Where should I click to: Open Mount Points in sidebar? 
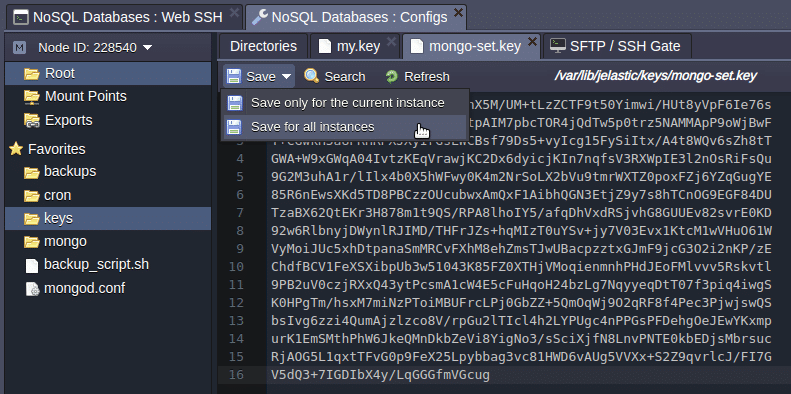(x=86, y=96)
